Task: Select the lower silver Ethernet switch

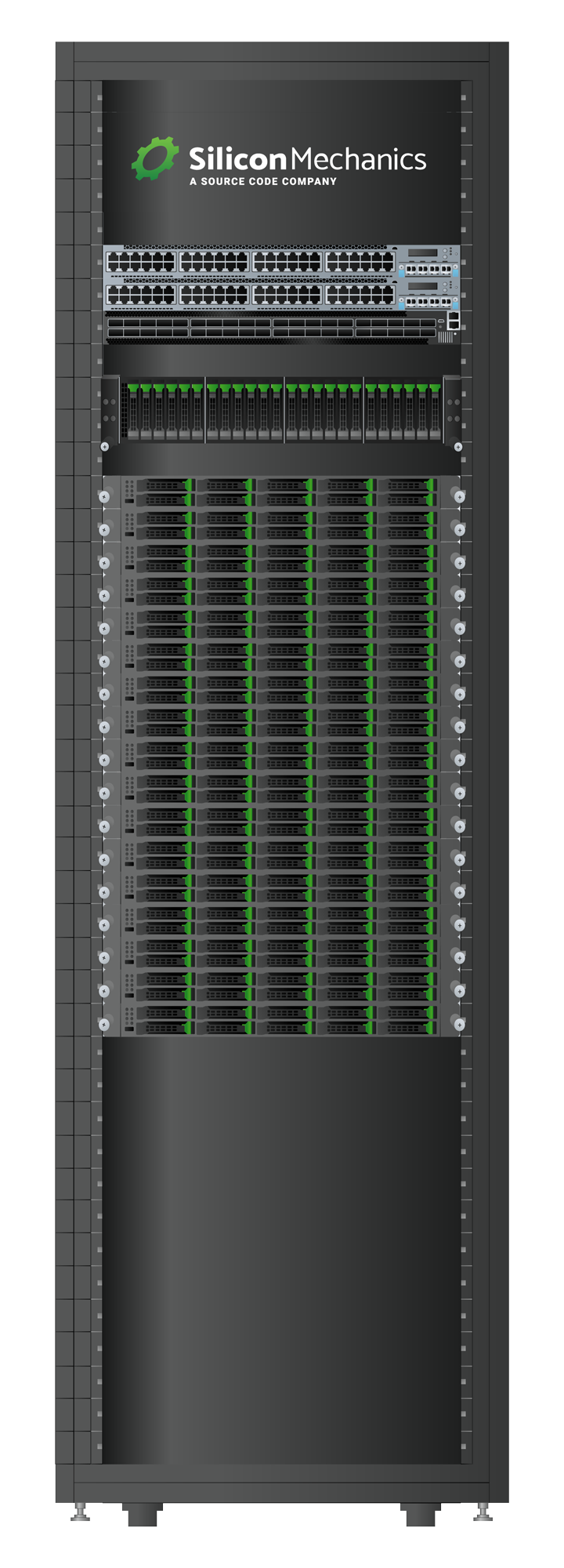Action: pyautogui.click(x=281, y=296)
